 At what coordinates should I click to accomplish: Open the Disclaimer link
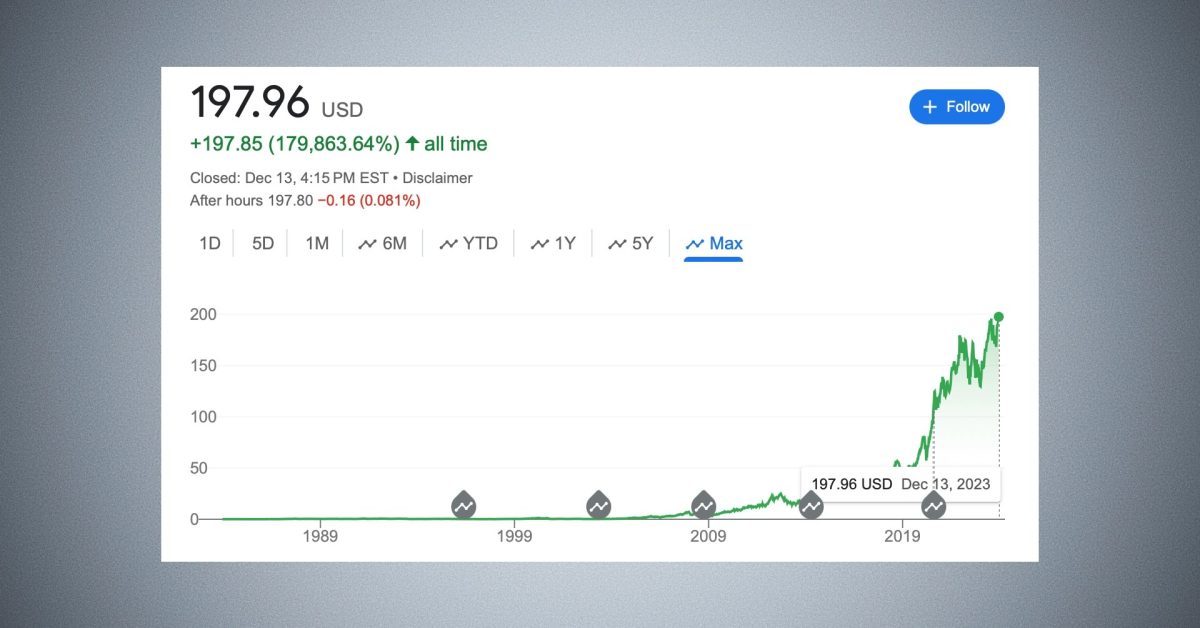coord(438,178)
